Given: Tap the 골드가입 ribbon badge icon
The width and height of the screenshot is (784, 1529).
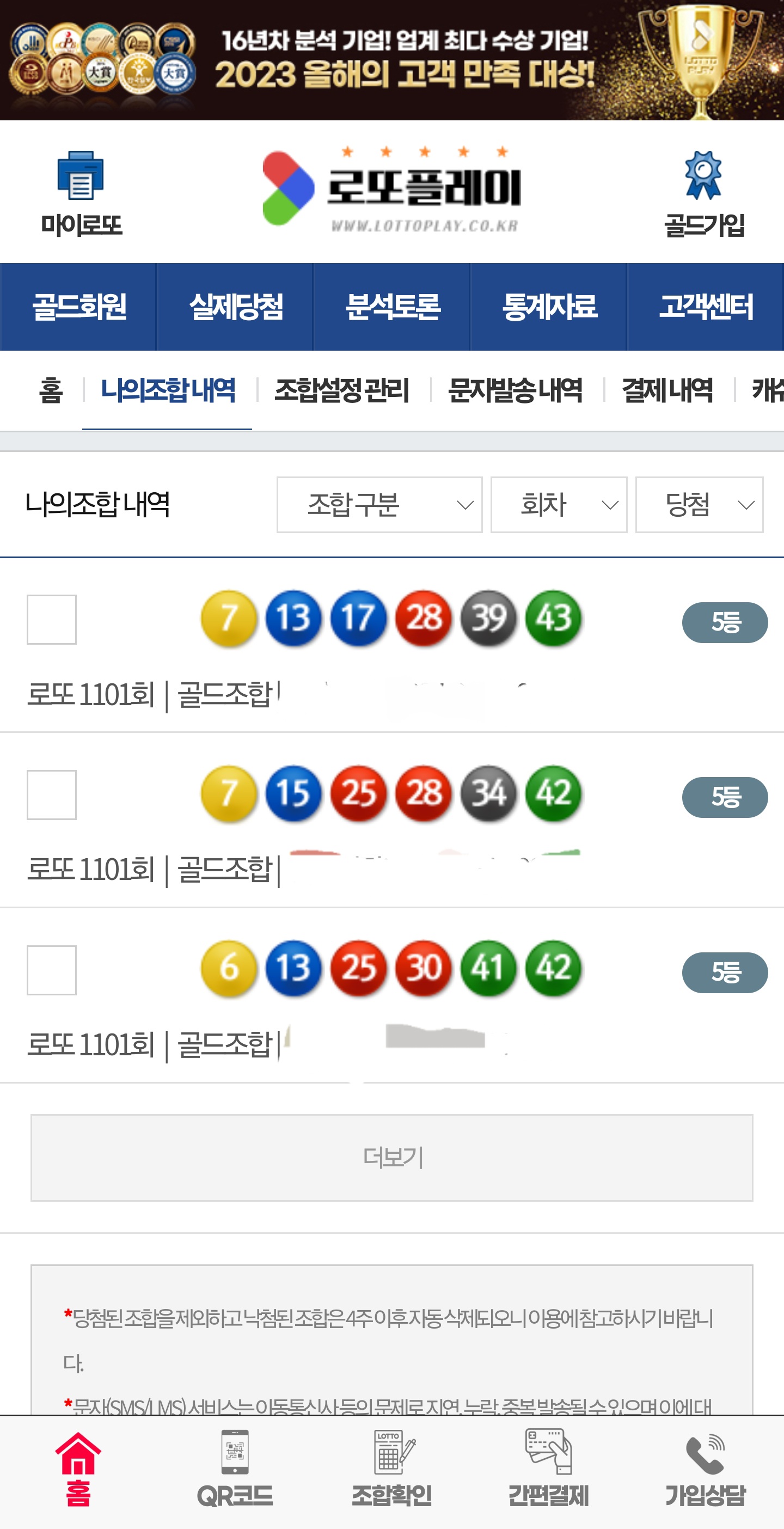Looking at the screenshot, I should point(703,176).
